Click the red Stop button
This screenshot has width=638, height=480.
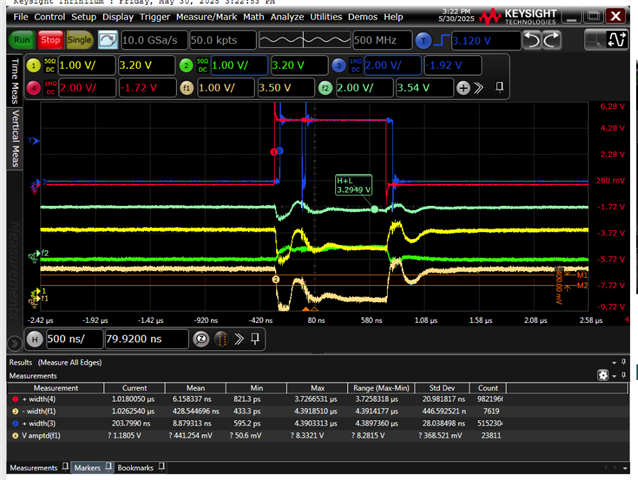pyautogui.click(x=50, y=40)
